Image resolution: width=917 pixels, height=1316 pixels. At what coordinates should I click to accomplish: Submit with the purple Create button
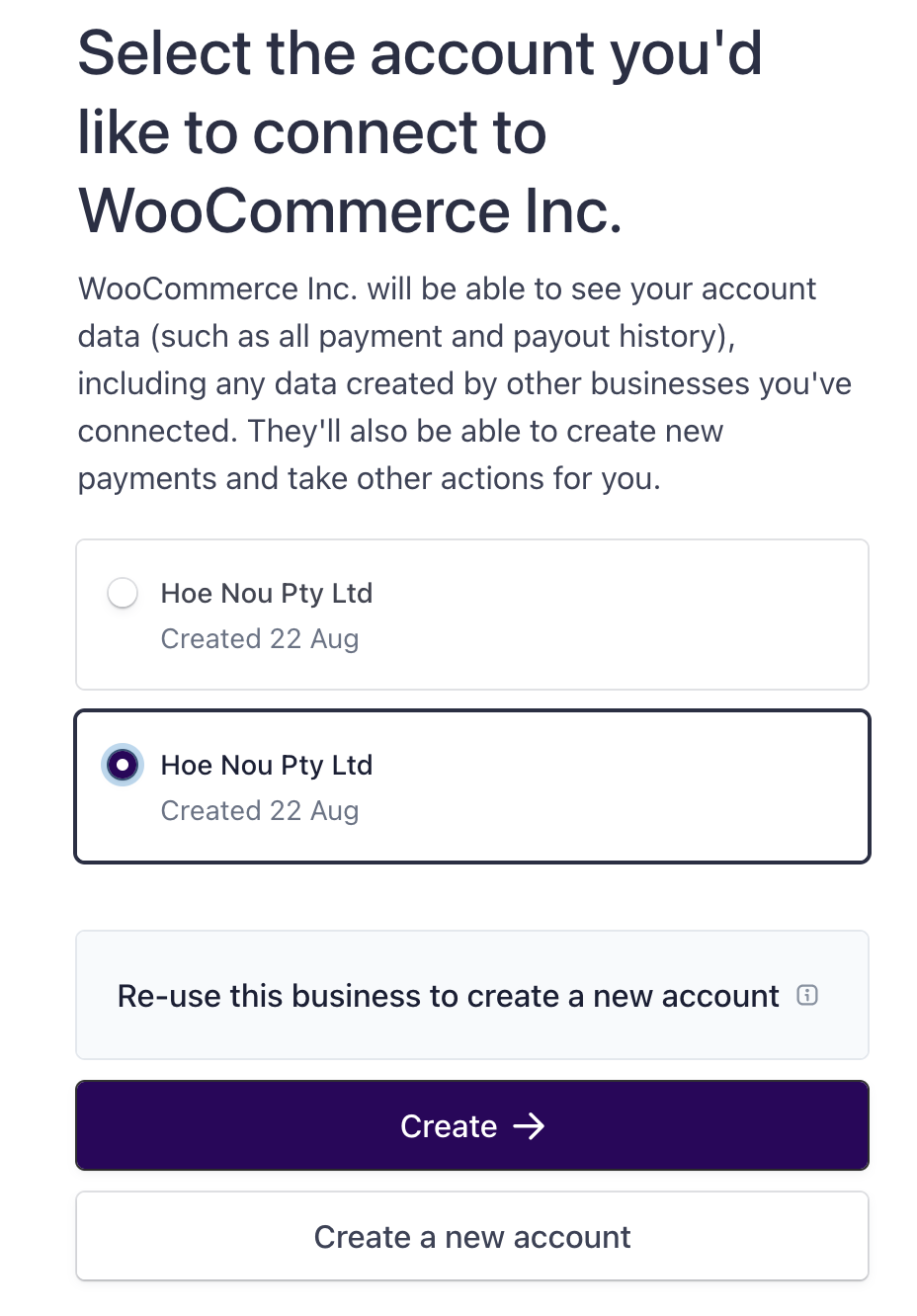tap(471, 1125)
